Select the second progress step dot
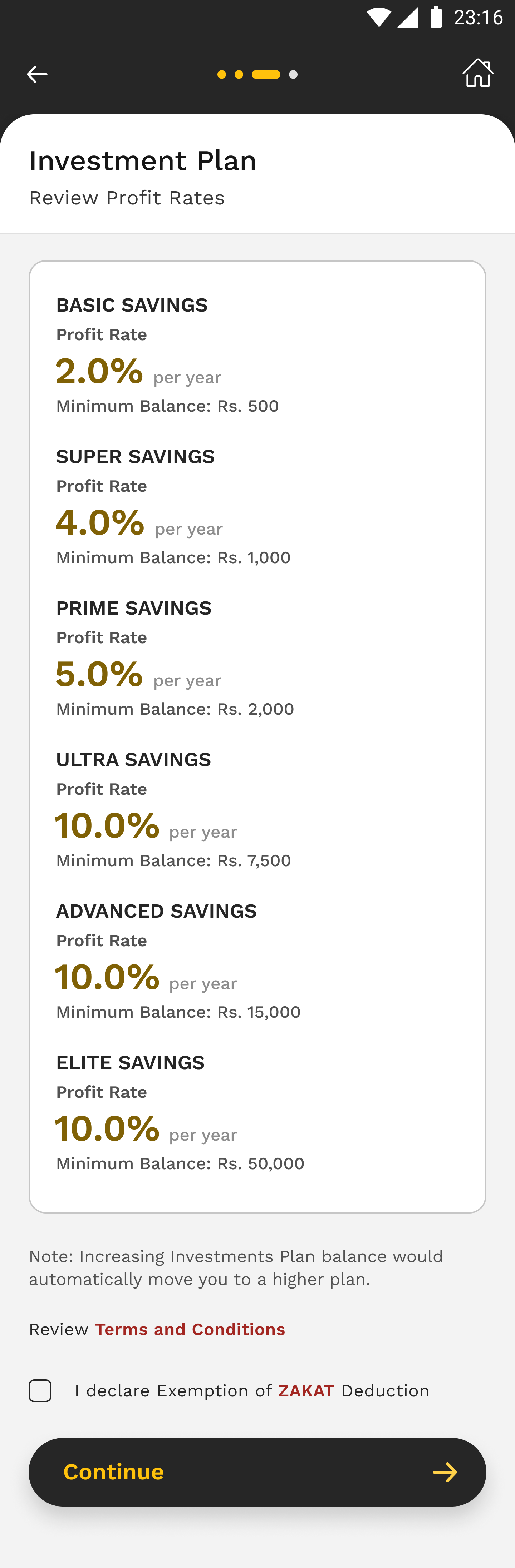 239,74
